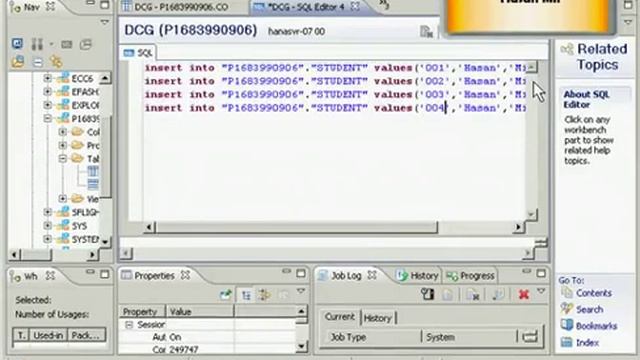640x360 pixels.
Task: Click the insert statement with value '001'
Action: [335, 68]
